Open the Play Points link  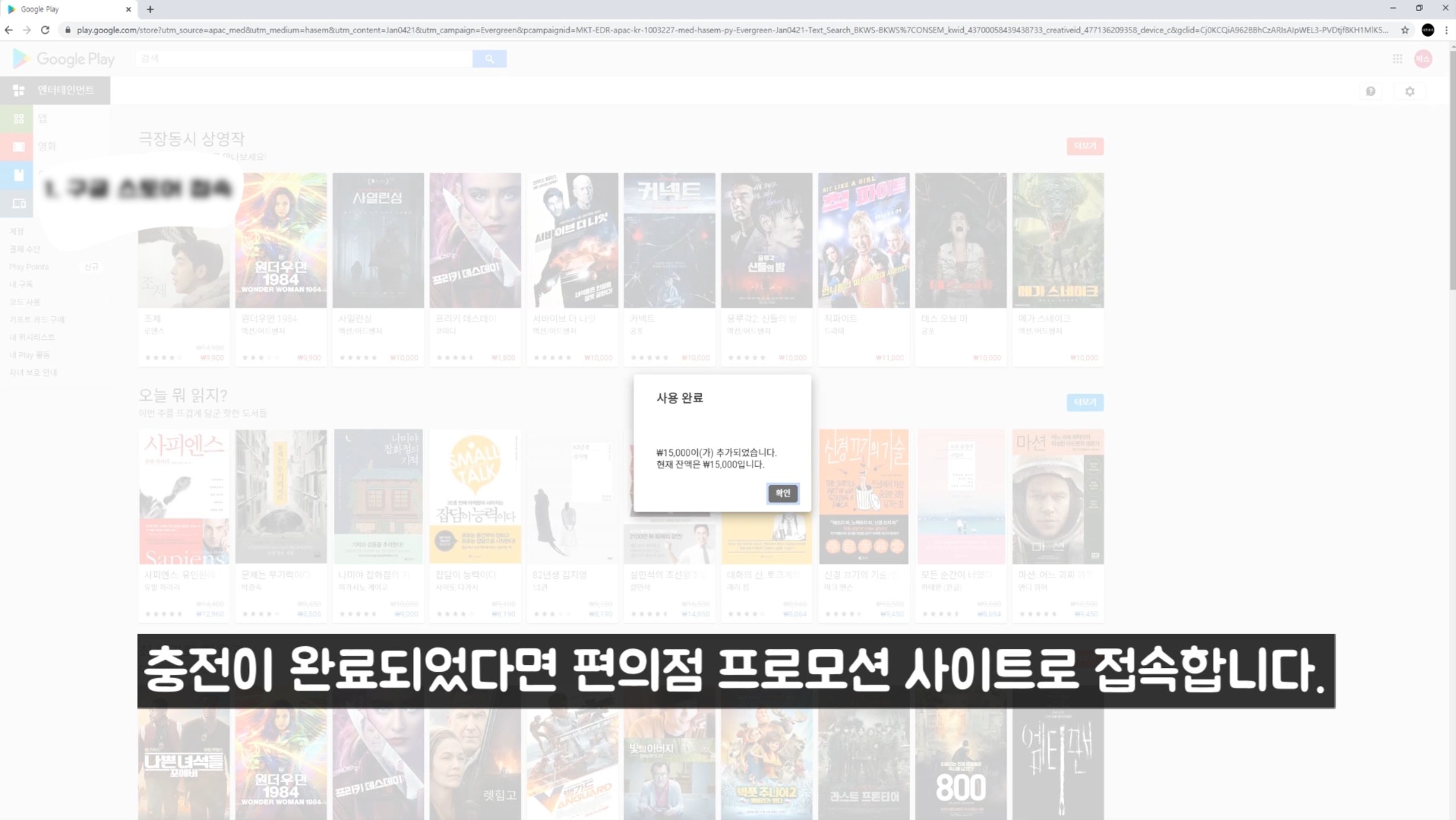[x=29, y=267]
